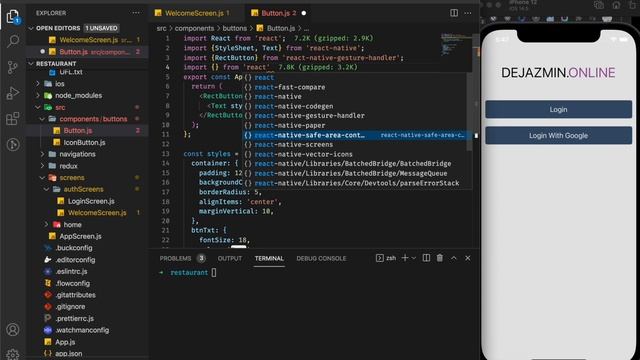Expand the home folder
The height and width of the screenshot is (360, 640).
[x=46, y=224]
